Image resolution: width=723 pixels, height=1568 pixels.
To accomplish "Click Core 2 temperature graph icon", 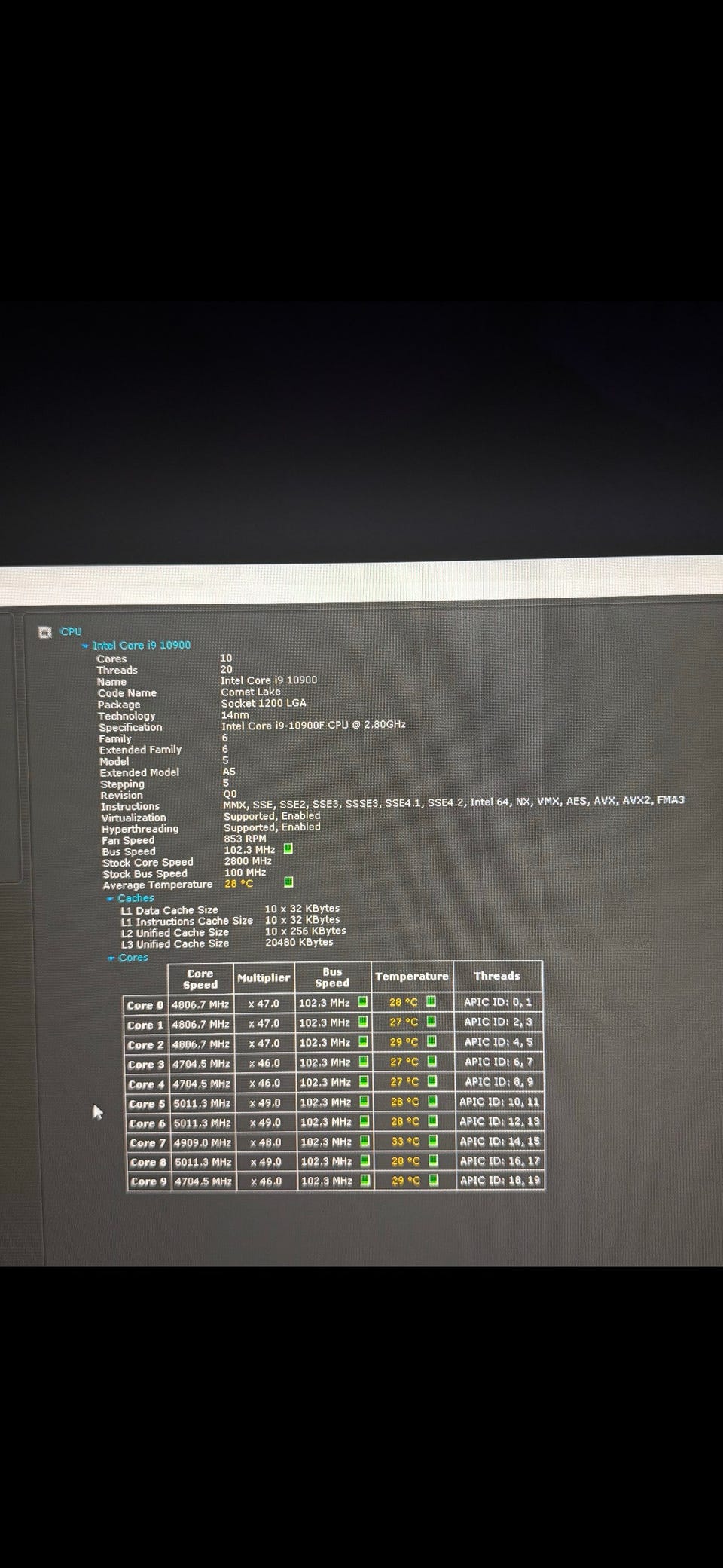I will [432, 1041].
